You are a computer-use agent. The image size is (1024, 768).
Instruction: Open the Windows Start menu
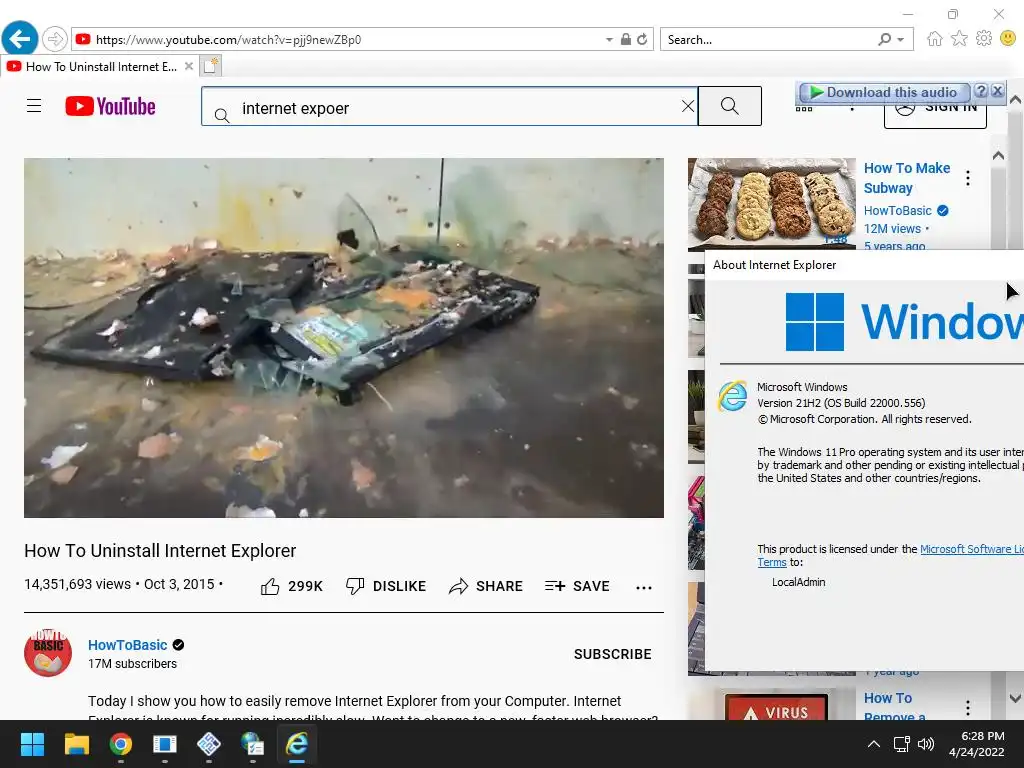[x=32, y=744]
